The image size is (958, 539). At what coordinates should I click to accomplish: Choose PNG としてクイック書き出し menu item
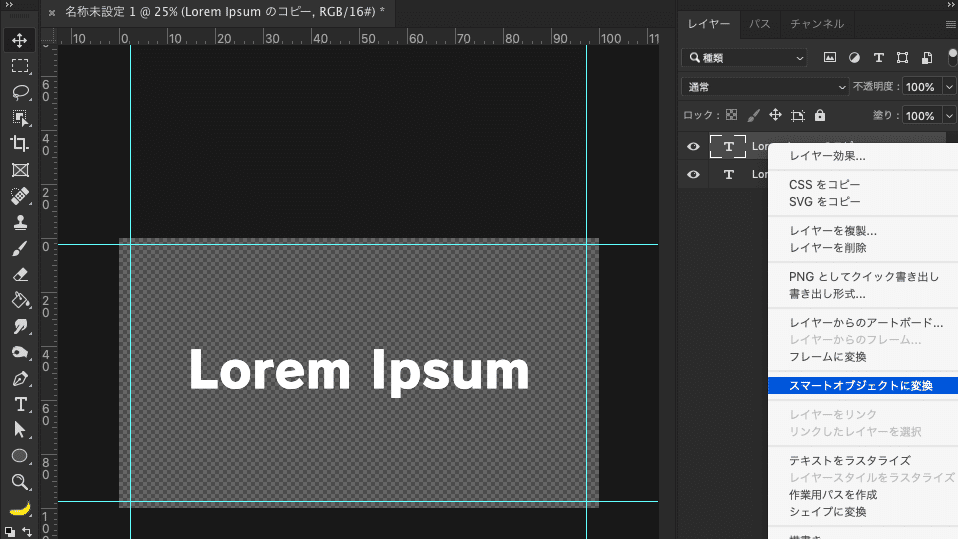coord(863,277)
